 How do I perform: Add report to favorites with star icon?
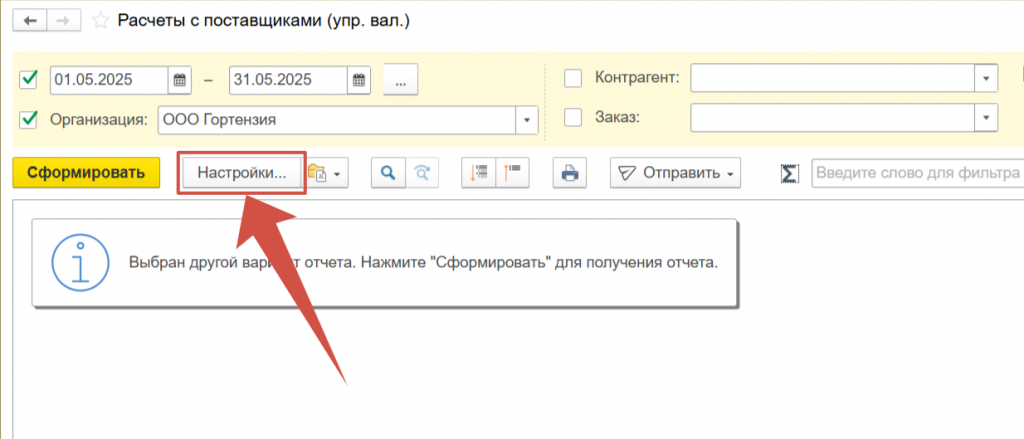coord(101,20)
